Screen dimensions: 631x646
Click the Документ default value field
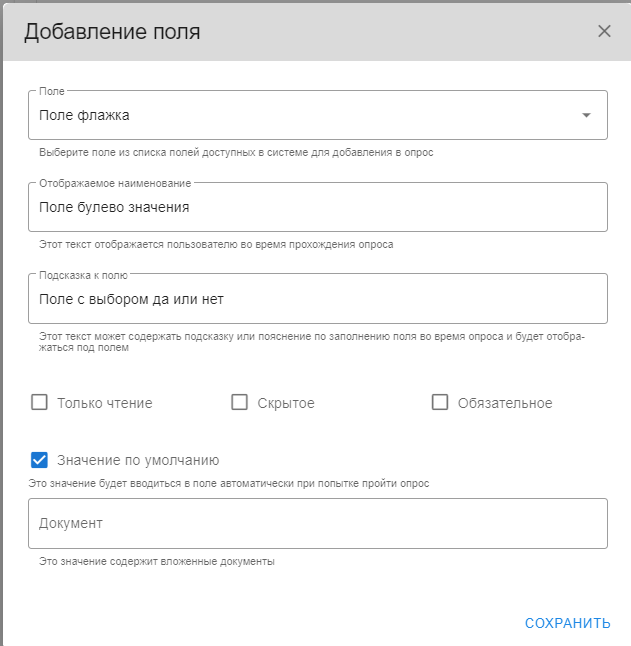coord(317,524)
